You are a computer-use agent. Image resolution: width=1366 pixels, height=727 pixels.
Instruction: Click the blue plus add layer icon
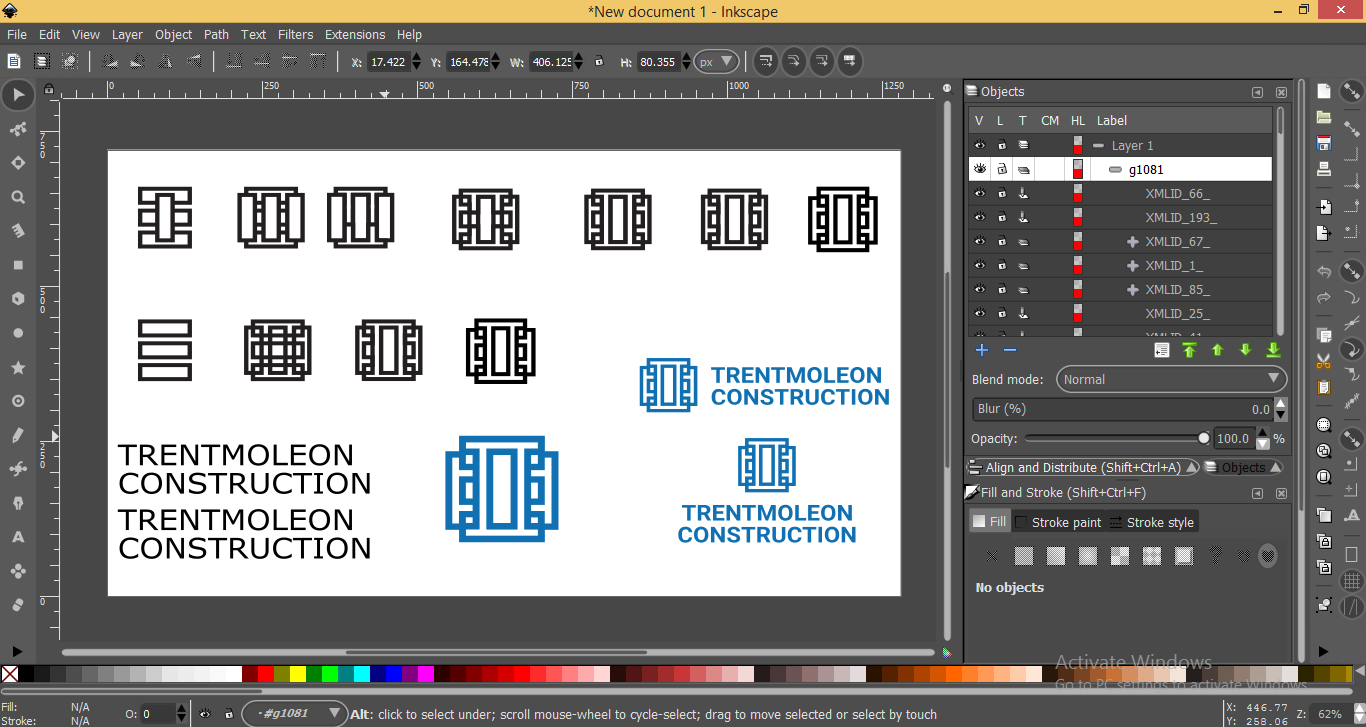[982, 350]
